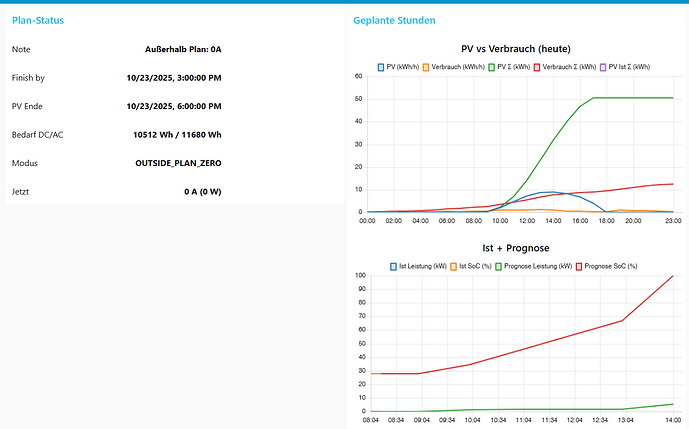The image size is (689, 429).
Task: Click the green PV Σ line plateau in chart
Action: pos(630,98)
